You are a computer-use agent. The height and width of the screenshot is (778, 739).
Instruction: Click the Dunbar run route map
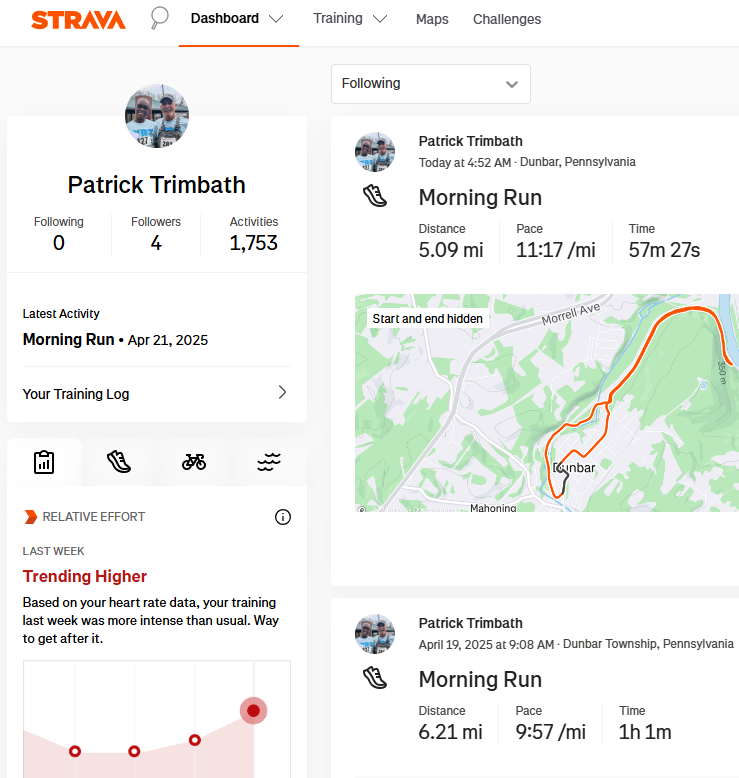pyautogui.click(x=546, y=403)
